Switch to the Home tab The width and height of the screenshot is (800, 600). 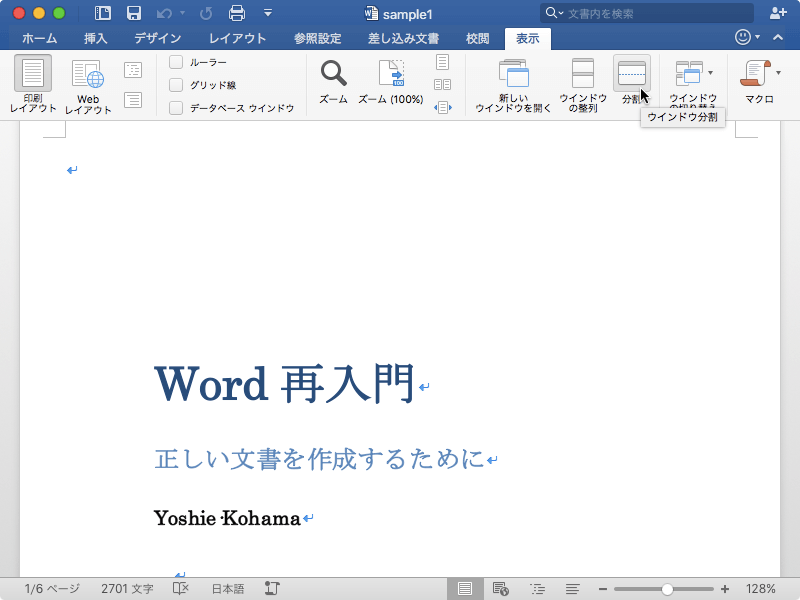39,38
